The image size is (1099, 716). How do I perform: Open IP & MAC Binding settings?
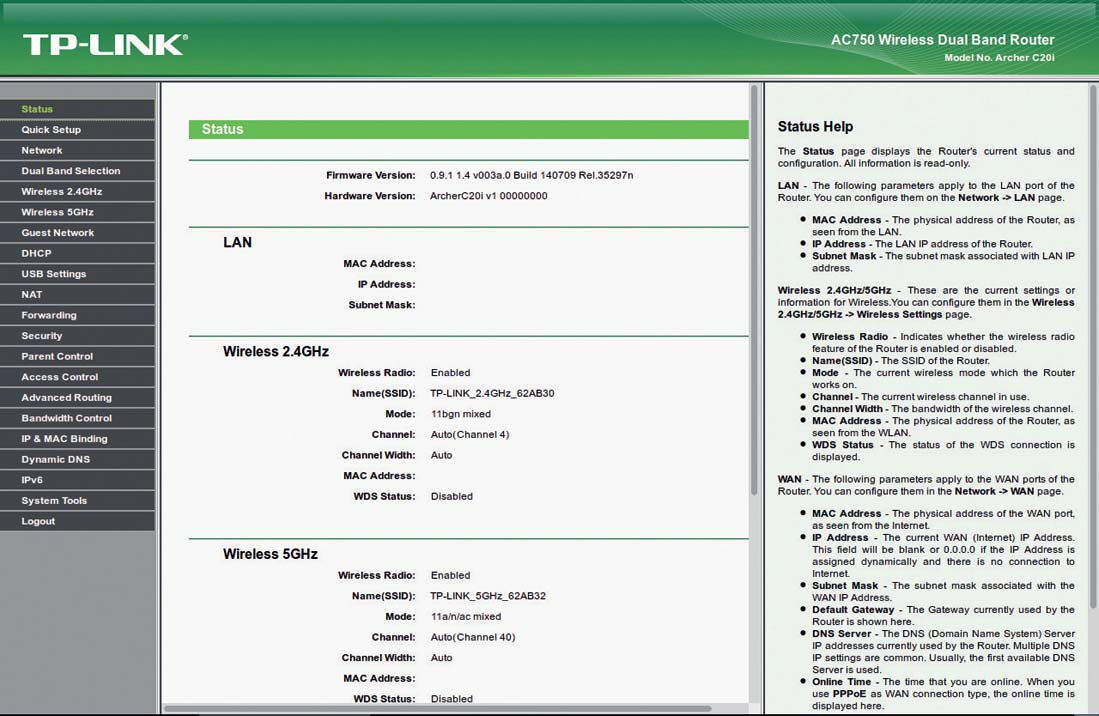pos(77,439)
